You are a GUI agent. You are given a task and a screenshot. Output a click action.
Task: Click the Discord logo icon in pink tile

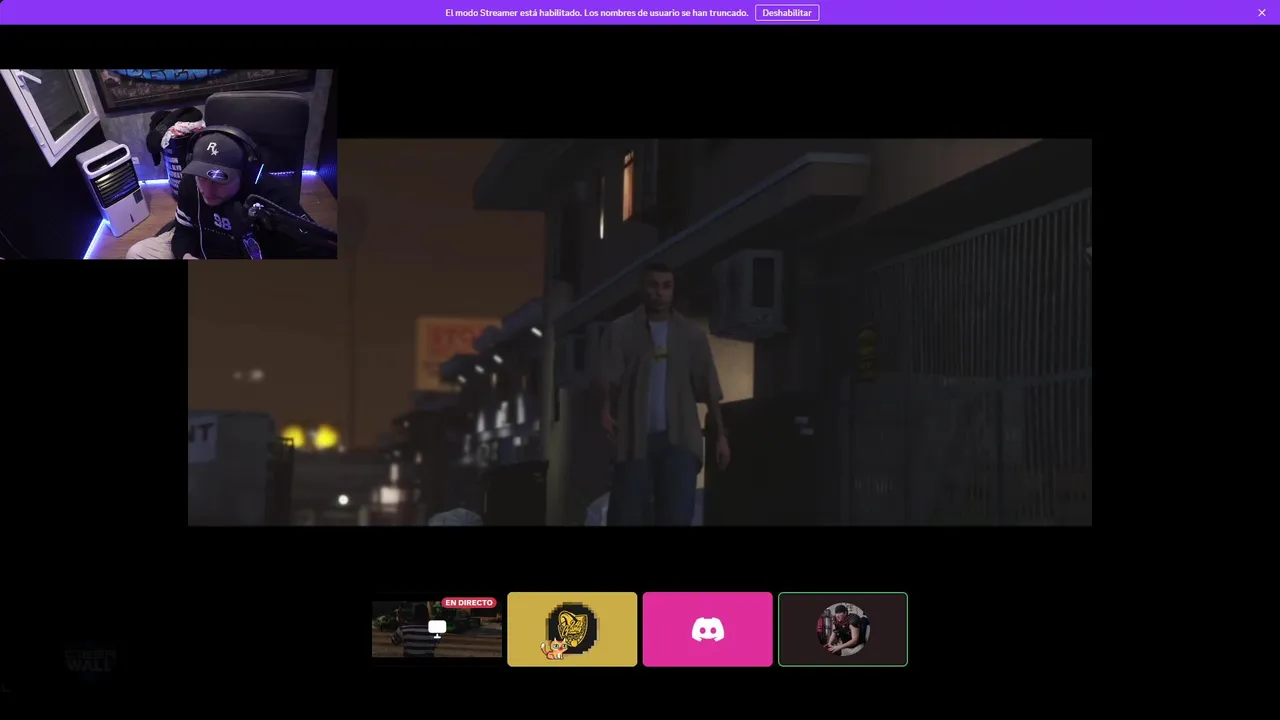point(708,629)
